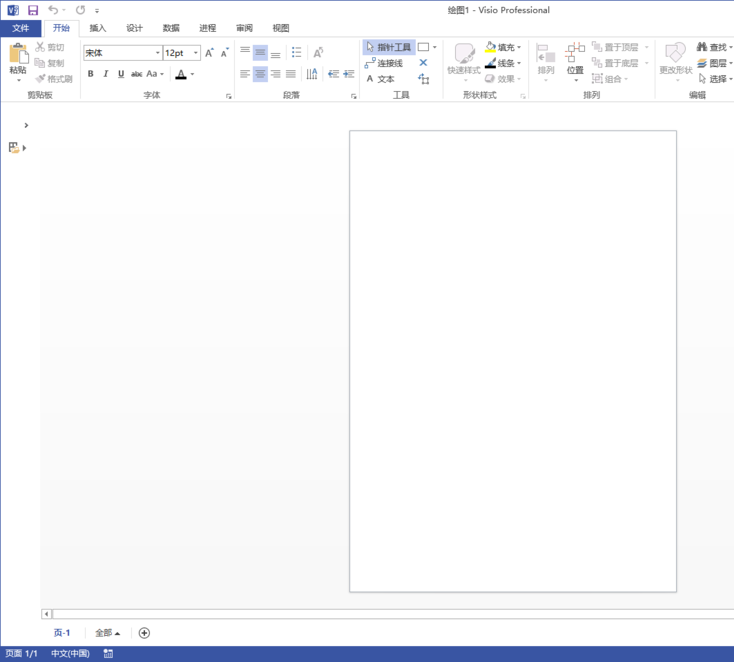Open 快速样式 (Quick Styles) gallery
Viewport: 734px width, 662px height.
[464, 61]
